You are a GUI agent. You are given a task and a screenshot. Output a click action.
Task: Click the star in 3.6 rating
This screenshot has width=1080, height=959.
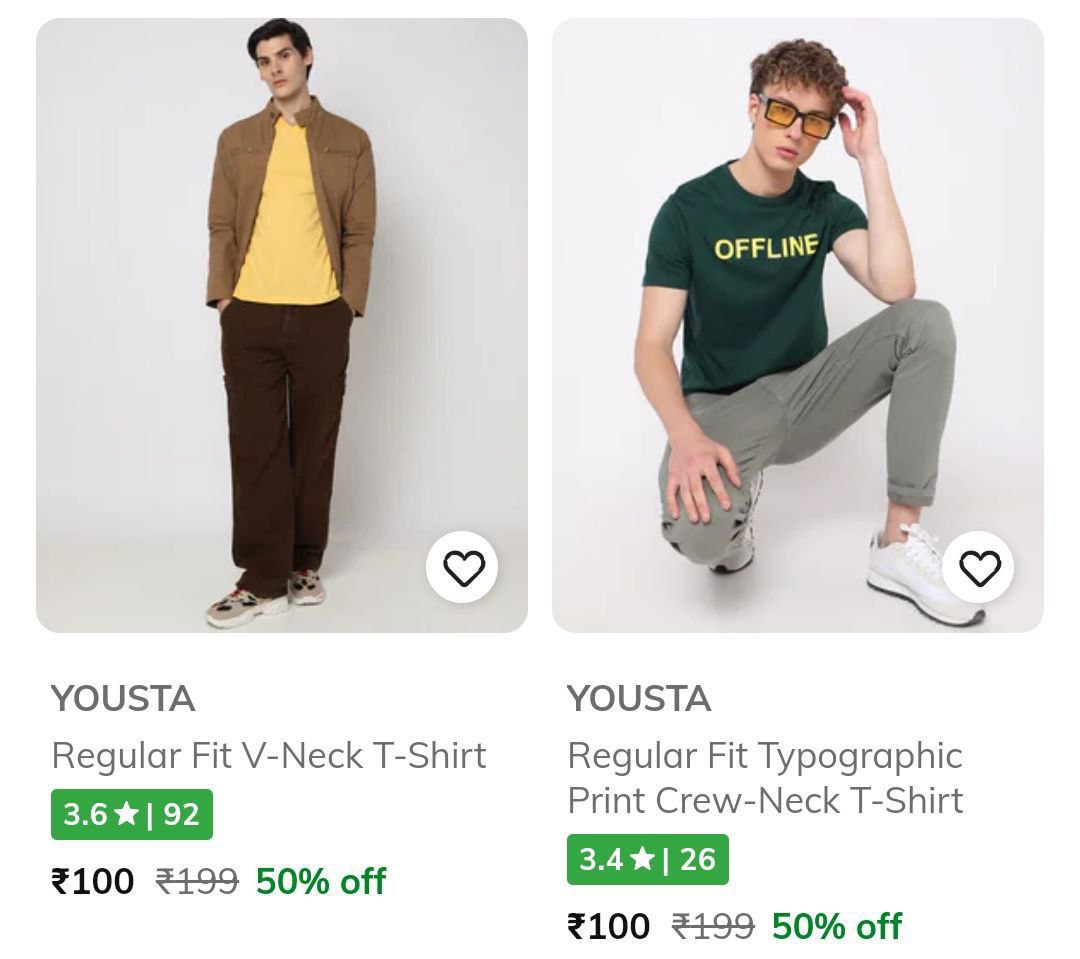pos(126,814)
